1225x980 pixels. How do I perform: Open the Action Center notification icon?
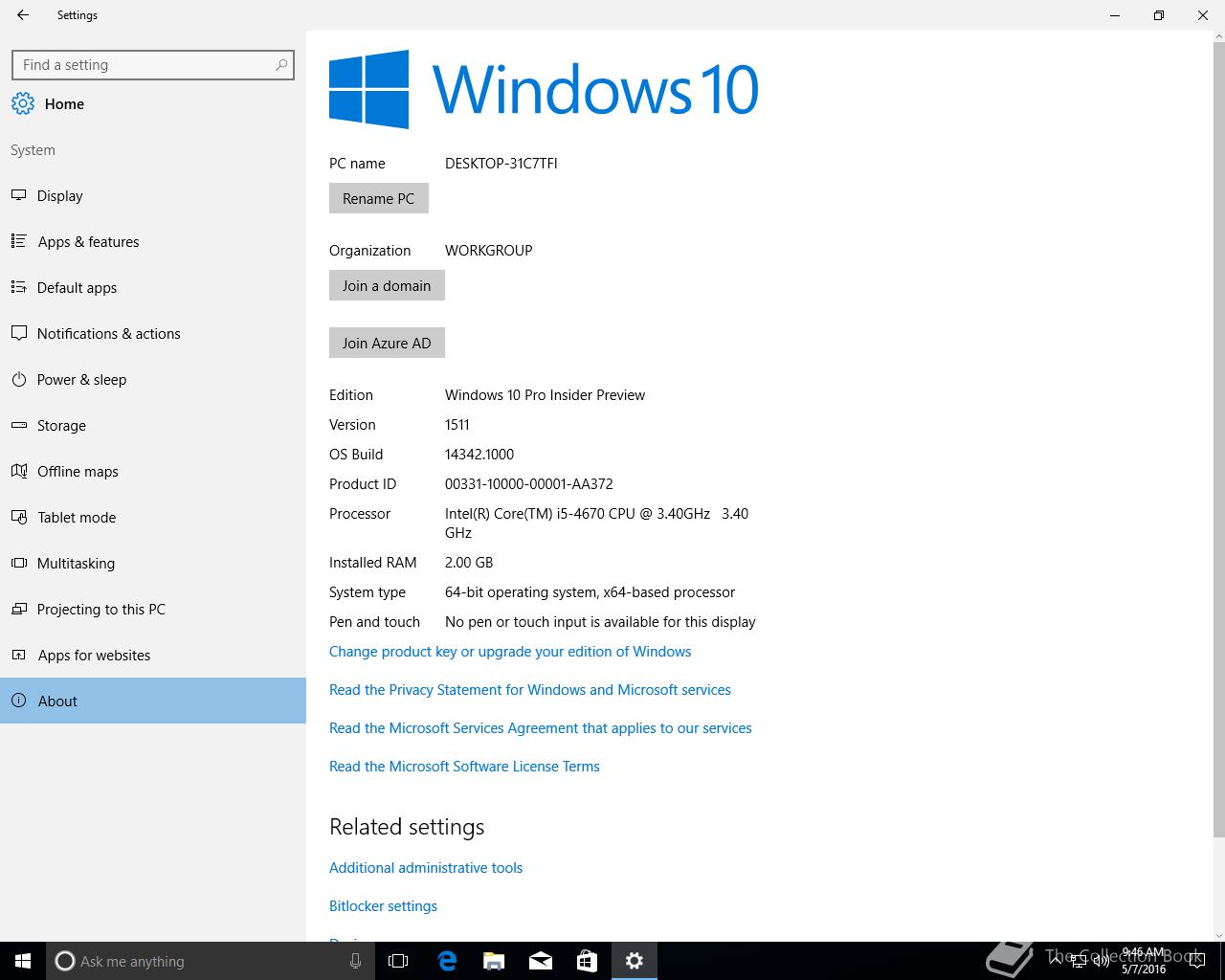pyautogui.click(x=1196, y=961)
